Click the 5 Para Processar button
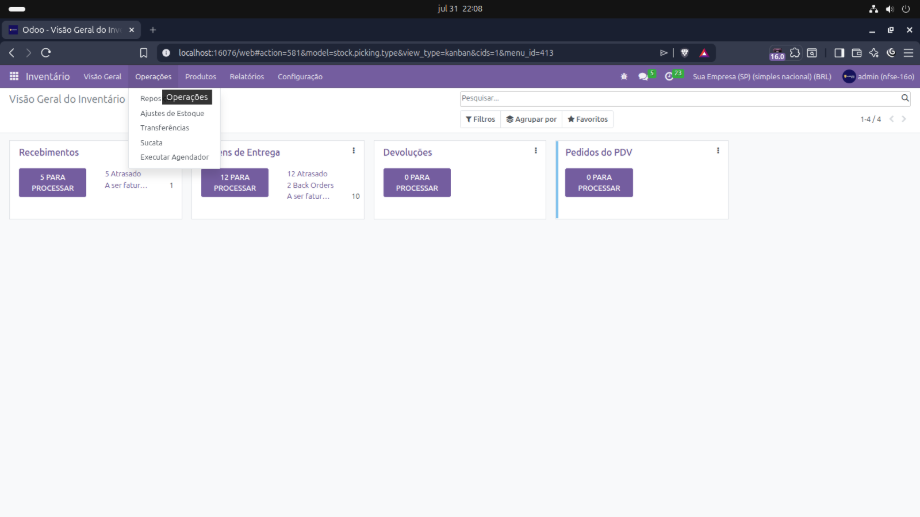920x517 pixels. click(52, 183)
